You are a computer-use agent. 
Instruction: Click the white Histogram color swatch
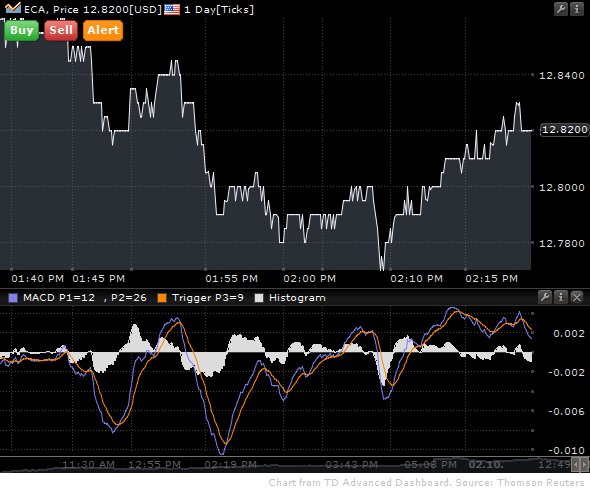[259, 298]
